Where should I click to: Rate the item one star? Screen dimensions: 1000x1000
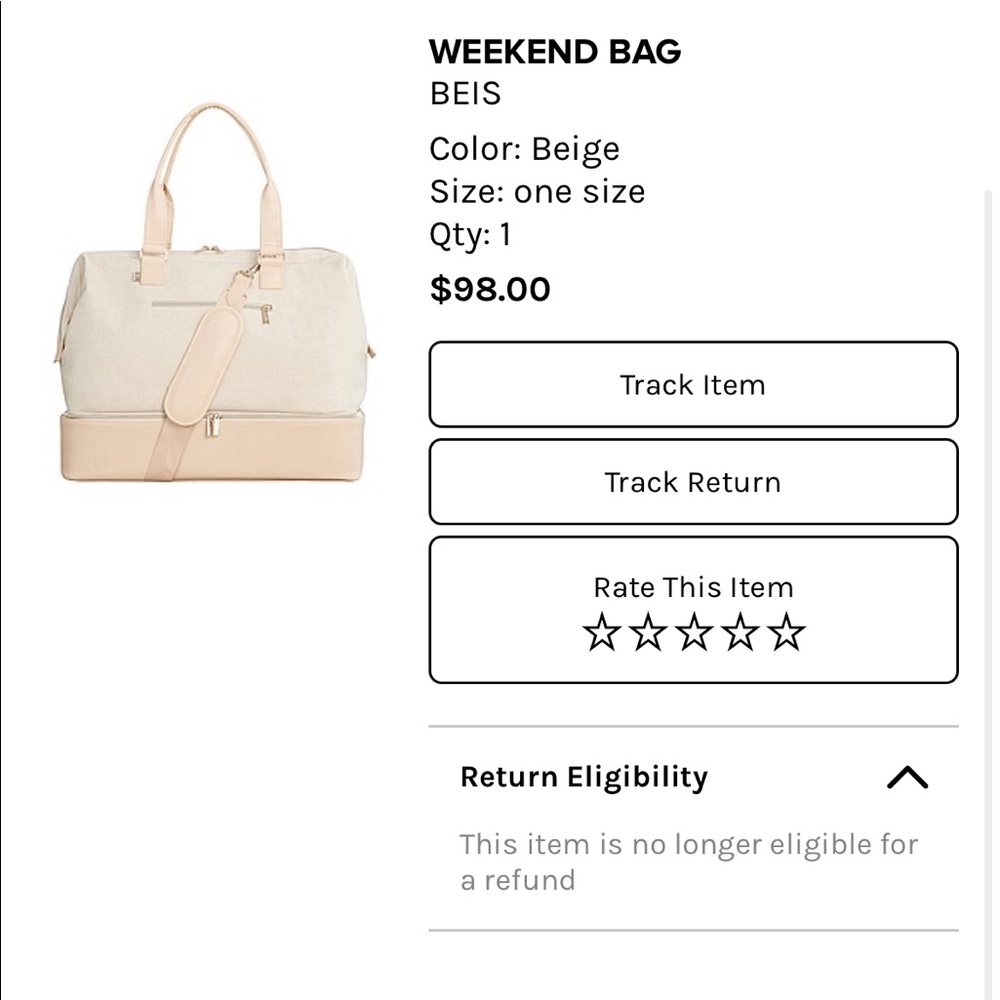(x=602, y=633)
